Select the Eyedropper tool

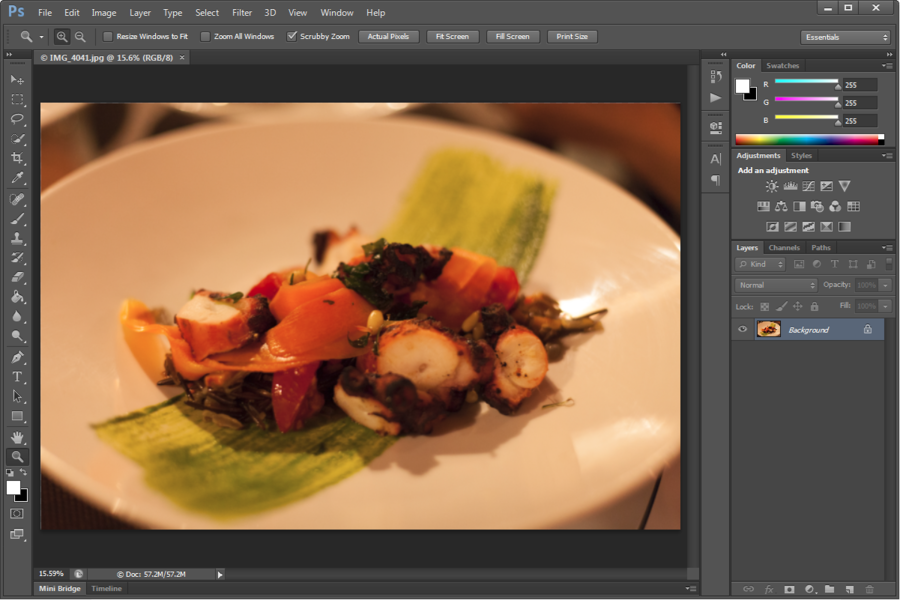[17, 178]
